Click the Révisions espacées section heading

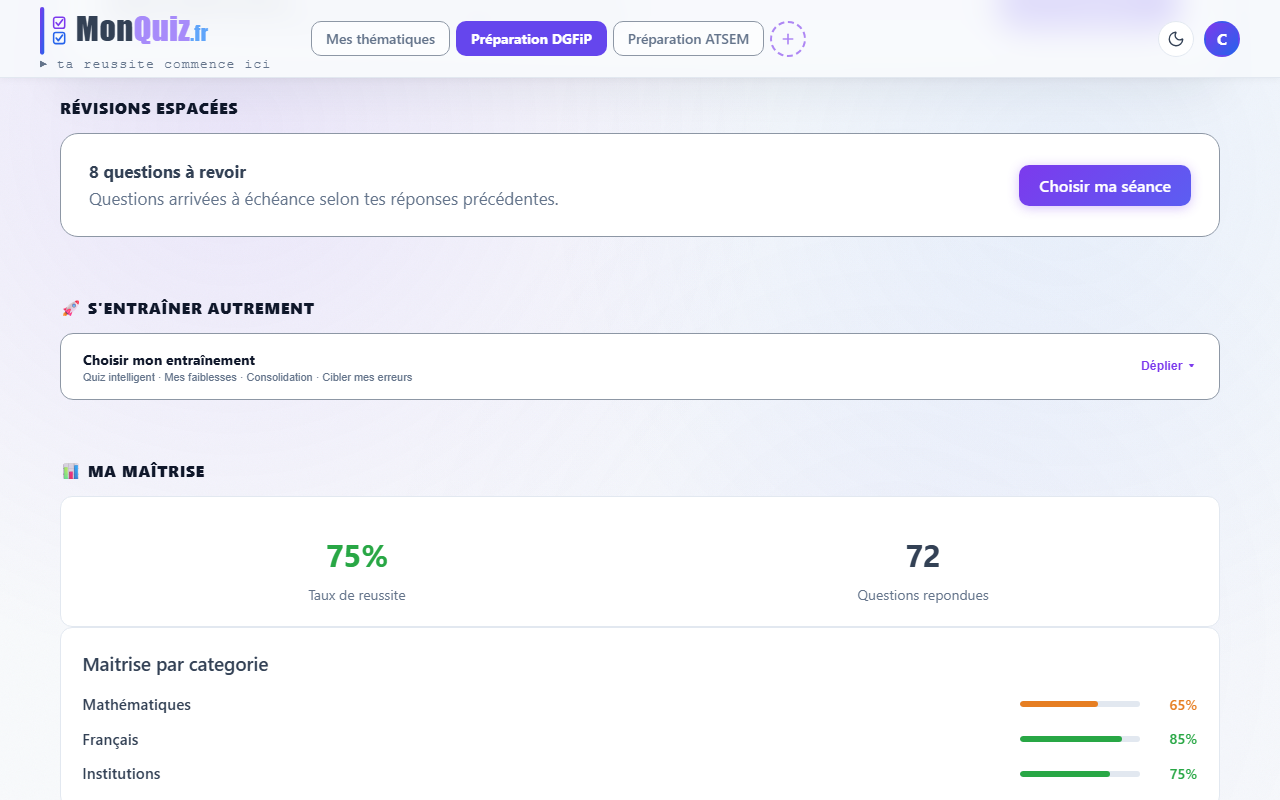tap(149, 108)
